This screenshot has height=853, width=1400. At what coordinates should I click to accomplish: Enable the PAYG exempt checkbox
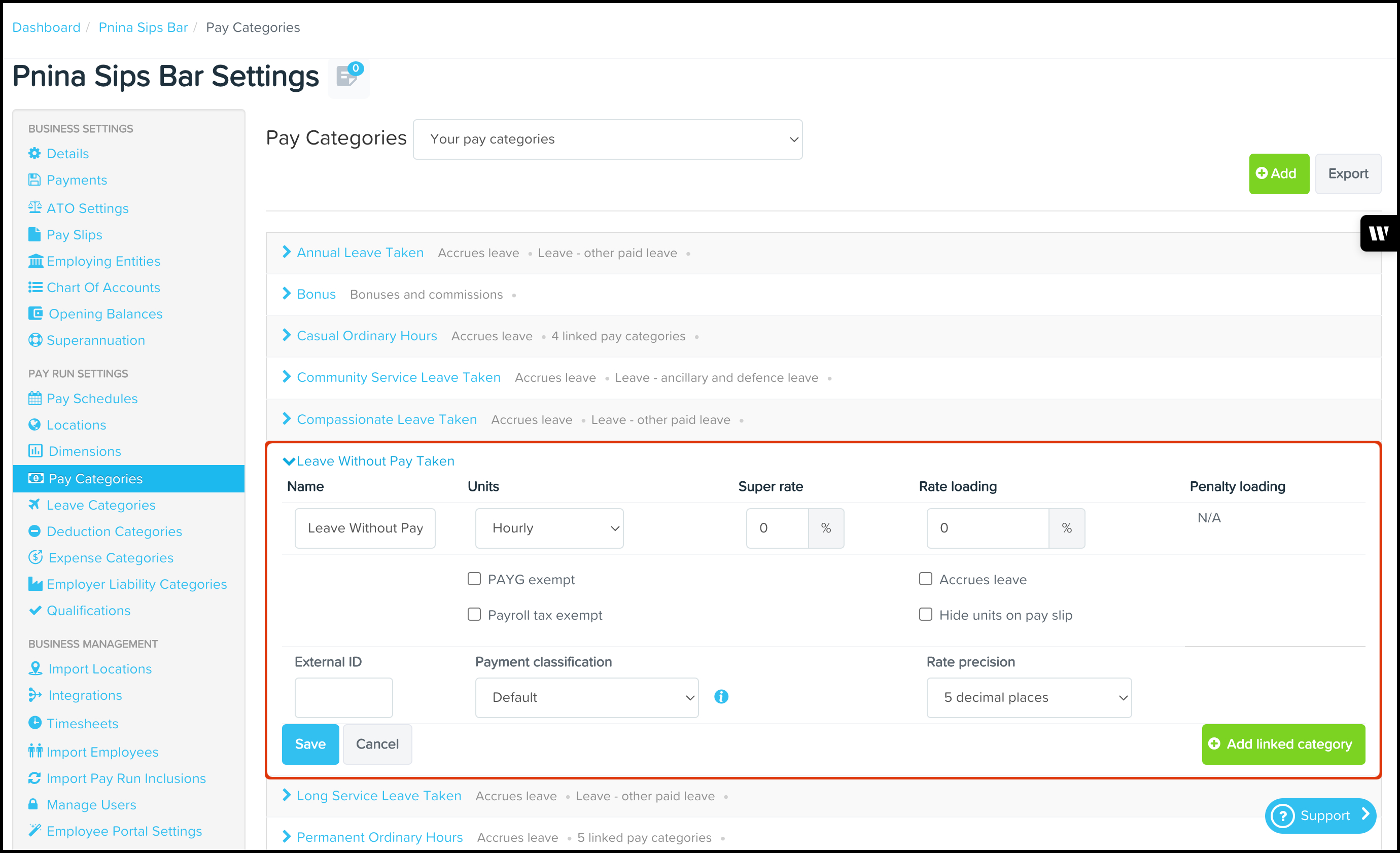tap(474, 579)
